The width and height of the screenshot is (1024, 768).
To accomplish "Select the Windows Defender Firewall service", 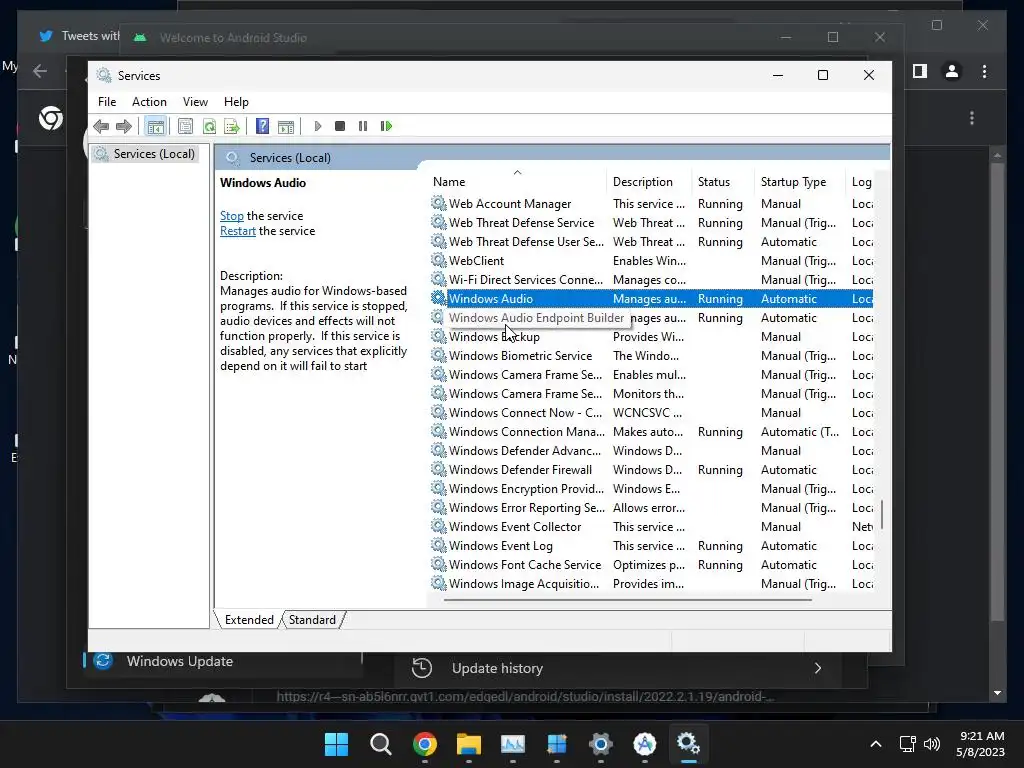I will tap(651, 470).
